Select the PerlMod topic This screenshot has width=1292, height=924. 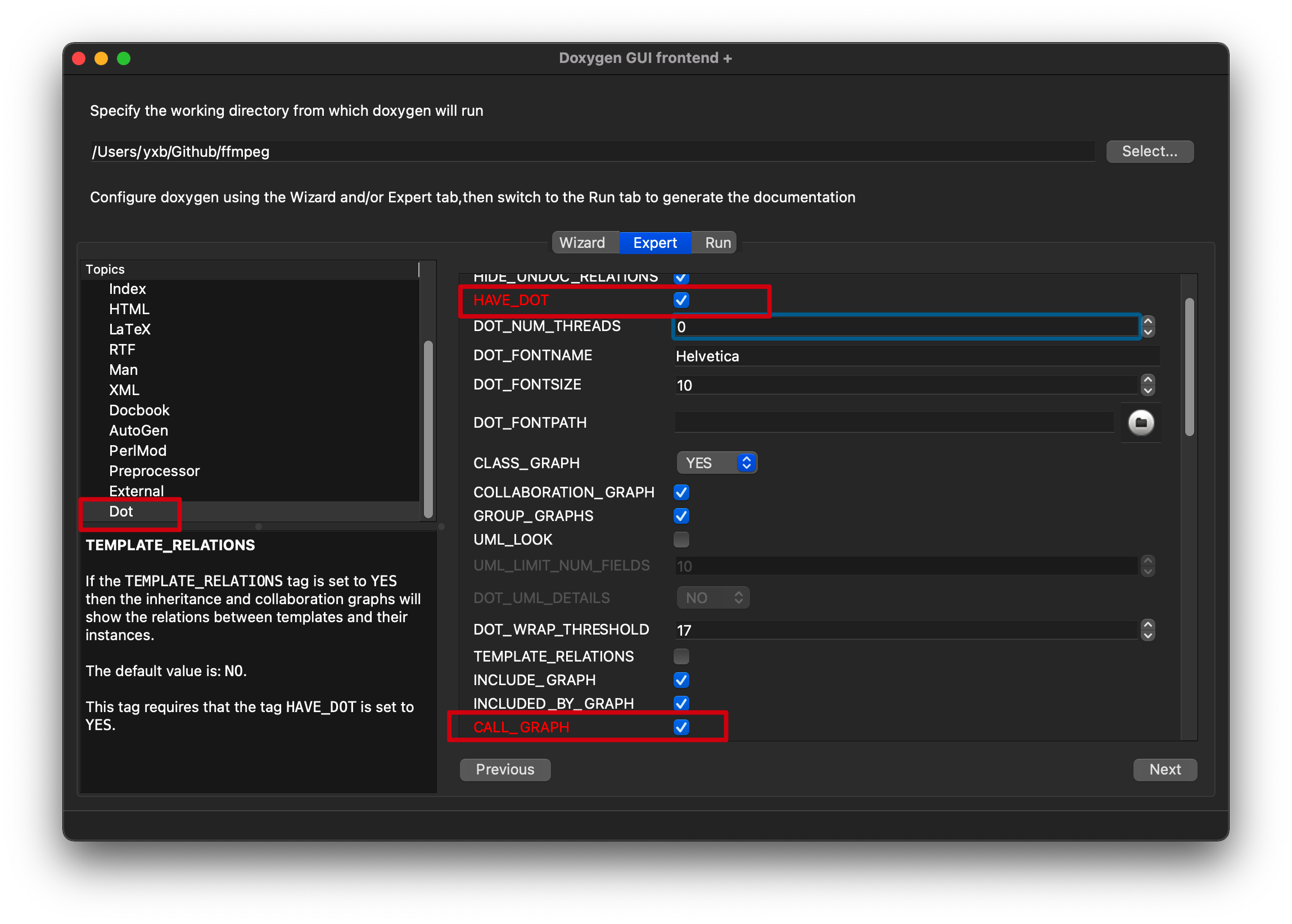tap(138, 451)
